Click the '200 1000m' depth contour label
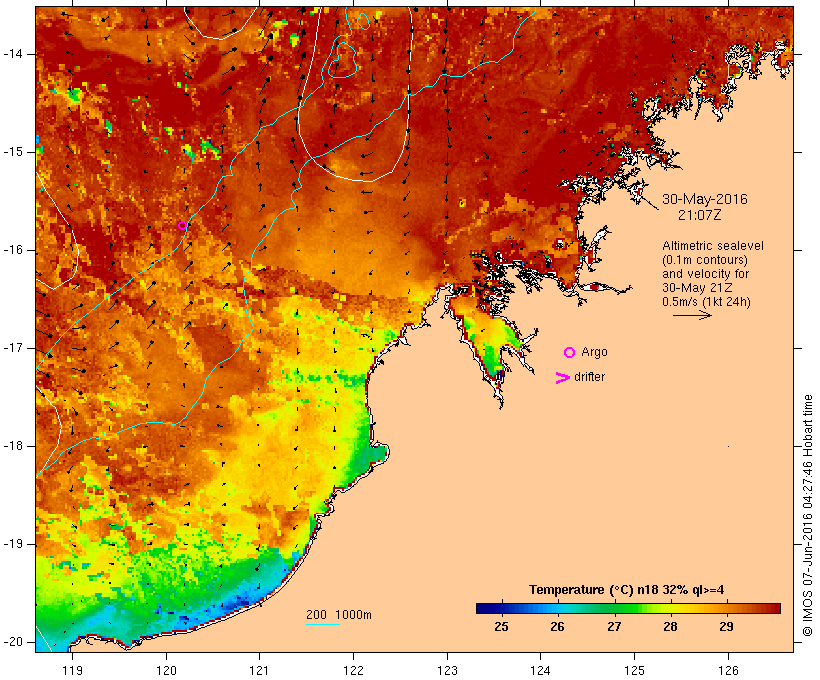Screen dimensions: 820x680 (x=339, y=615)
